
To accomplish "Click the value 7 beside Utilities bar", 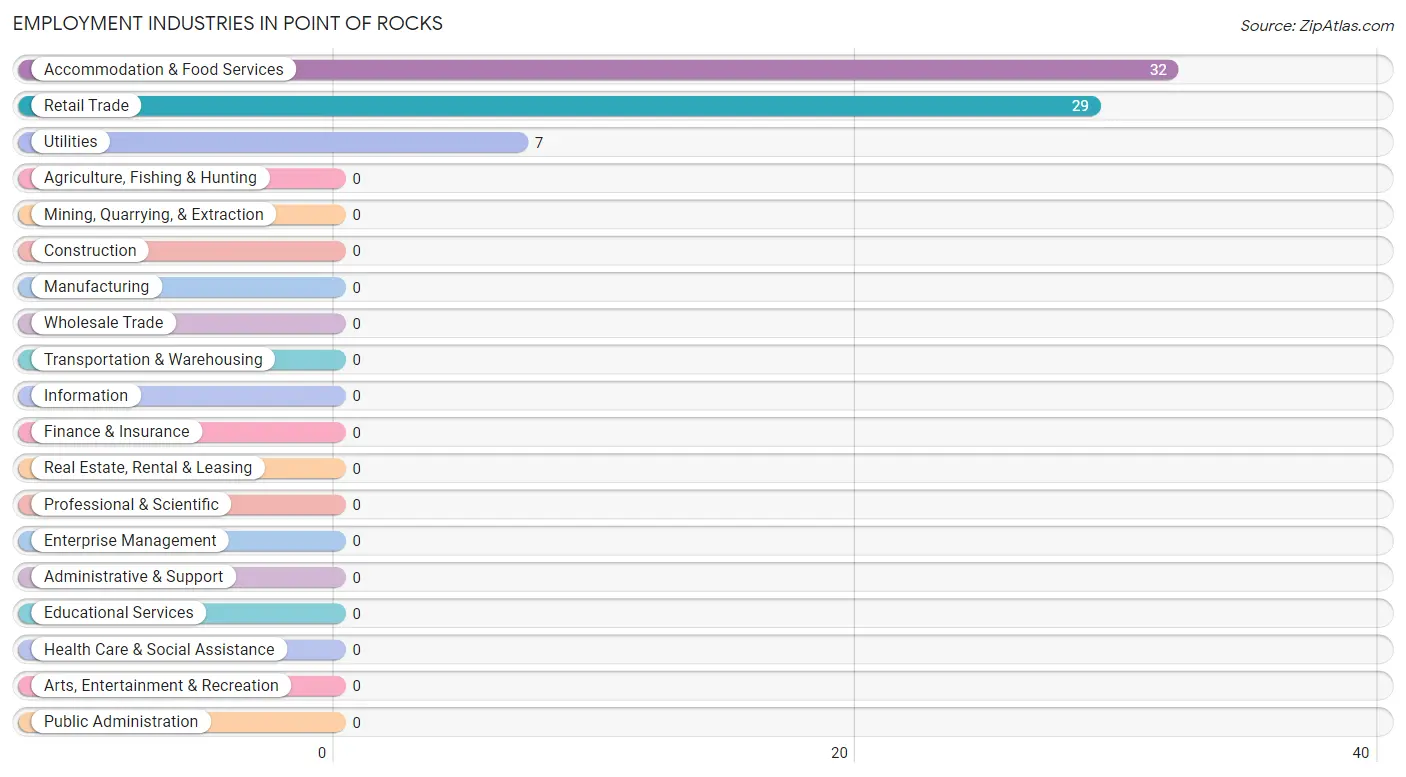I will coord(538,143).
